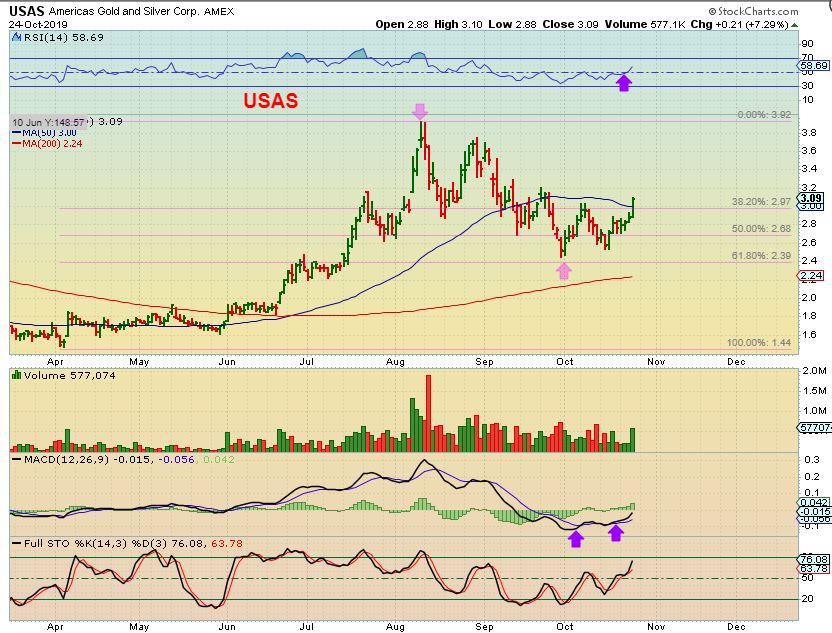Click the Volume 577.1K header value

coord(645,24)
